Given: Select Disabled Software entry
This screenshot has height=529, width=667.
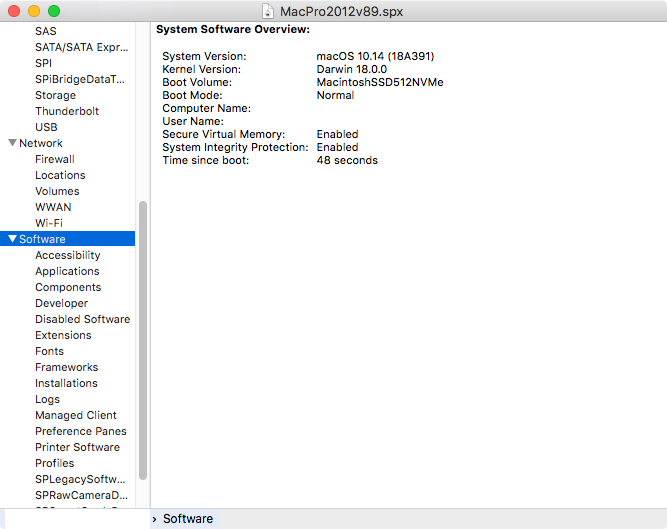Looking at the screenshot, I should (83, 319).
